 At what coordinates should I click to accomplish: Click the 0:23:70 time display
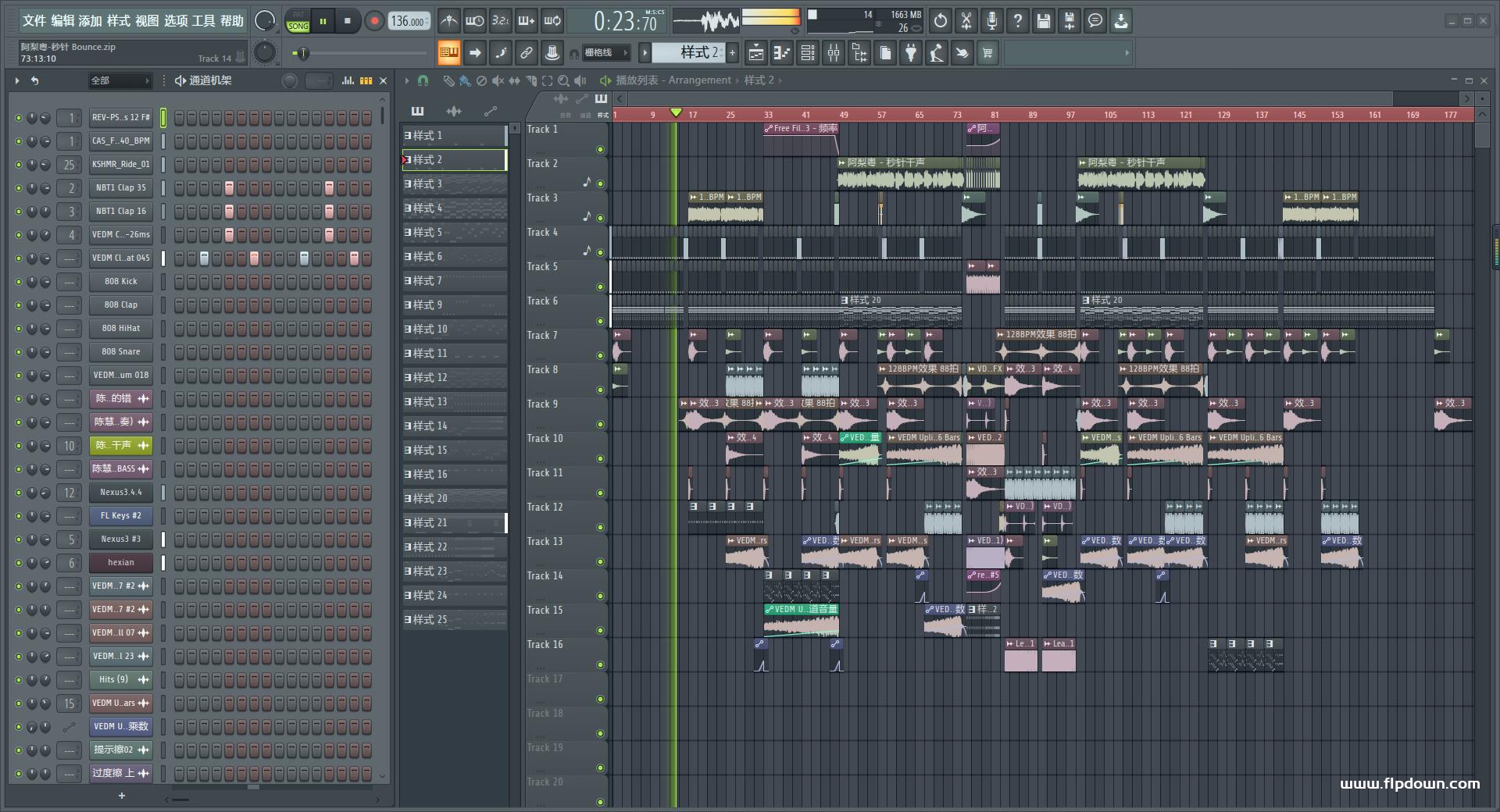tap(616, 21)
